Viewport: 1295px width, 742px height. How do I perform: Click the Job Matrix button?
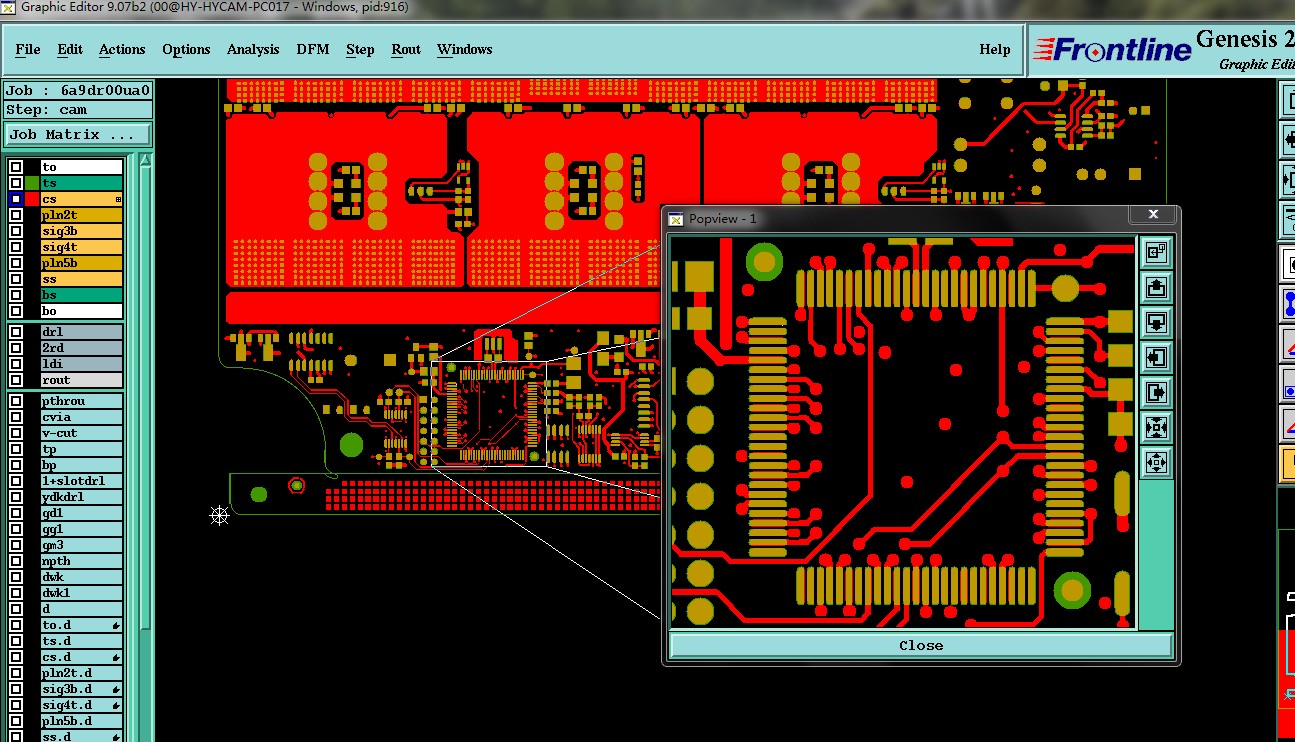click(78, 134)
